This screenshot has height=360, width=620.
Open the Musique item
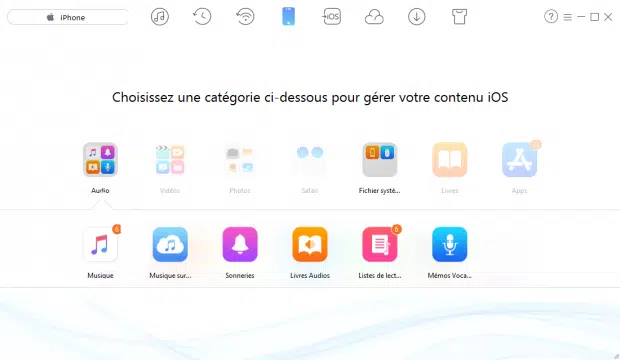pyautogui.click(x=100, y=244)
